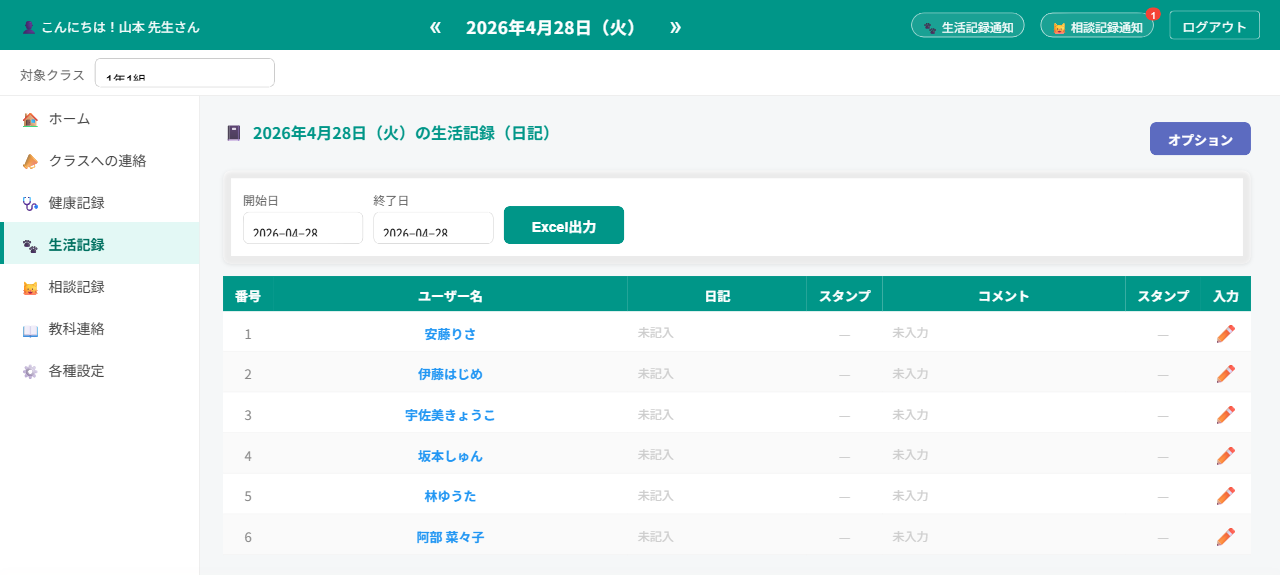
Task: Select 生活記録 in the sidebar
Action: tap(100, 245)
